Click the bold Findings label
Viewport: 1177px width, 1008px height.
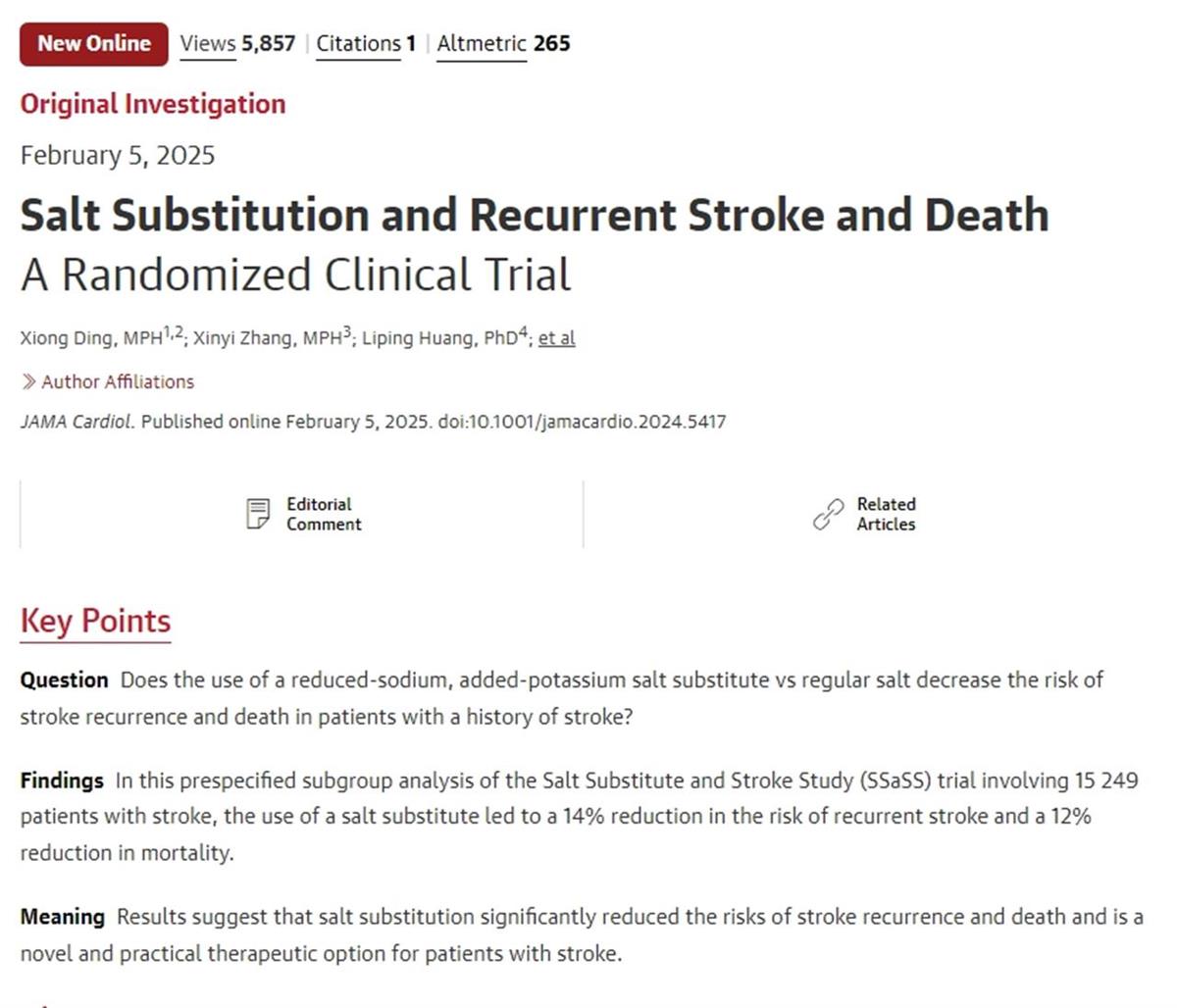click(62, 781)
